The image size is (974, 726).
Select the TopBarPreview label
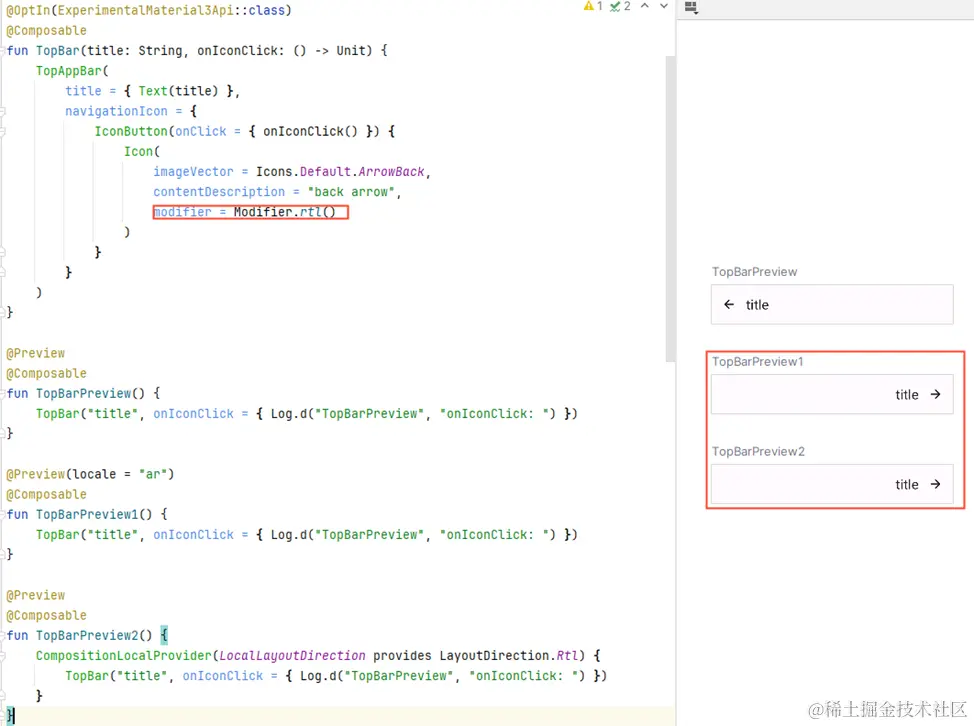click(x=754, y=271)
